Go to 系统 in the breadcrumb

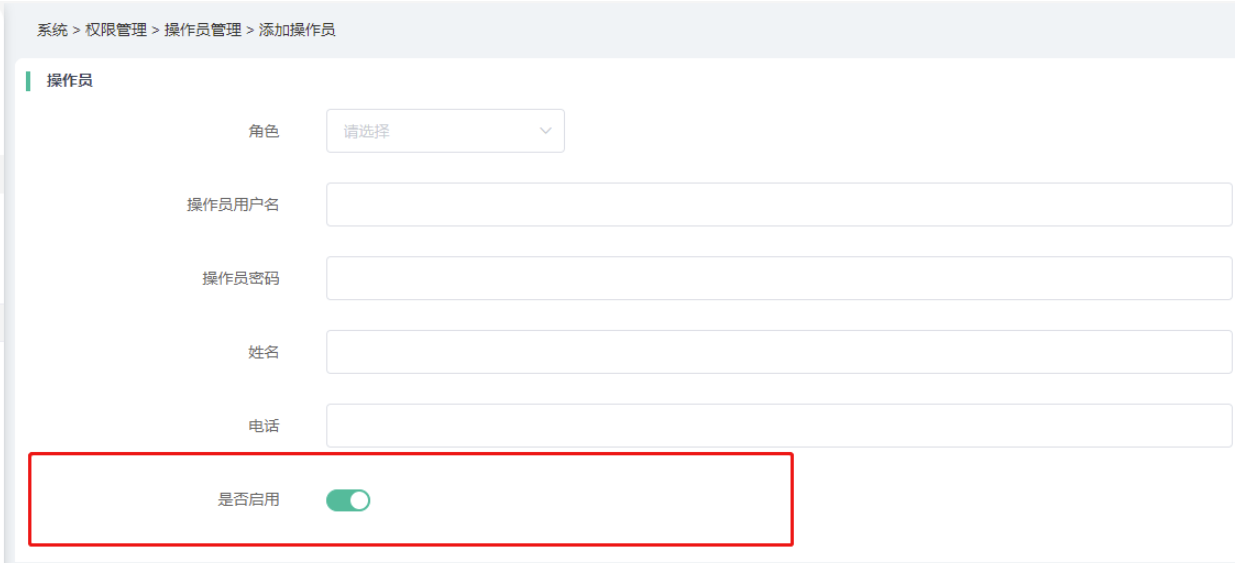(x=52, y=30)
